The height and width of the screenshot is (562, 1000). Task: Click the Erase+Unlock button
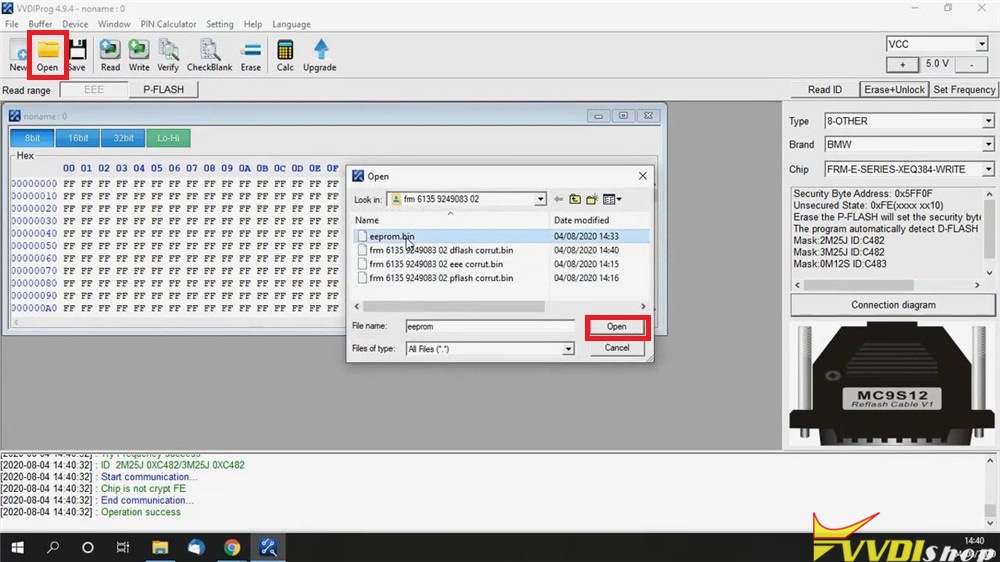click(x=894, y=90)
